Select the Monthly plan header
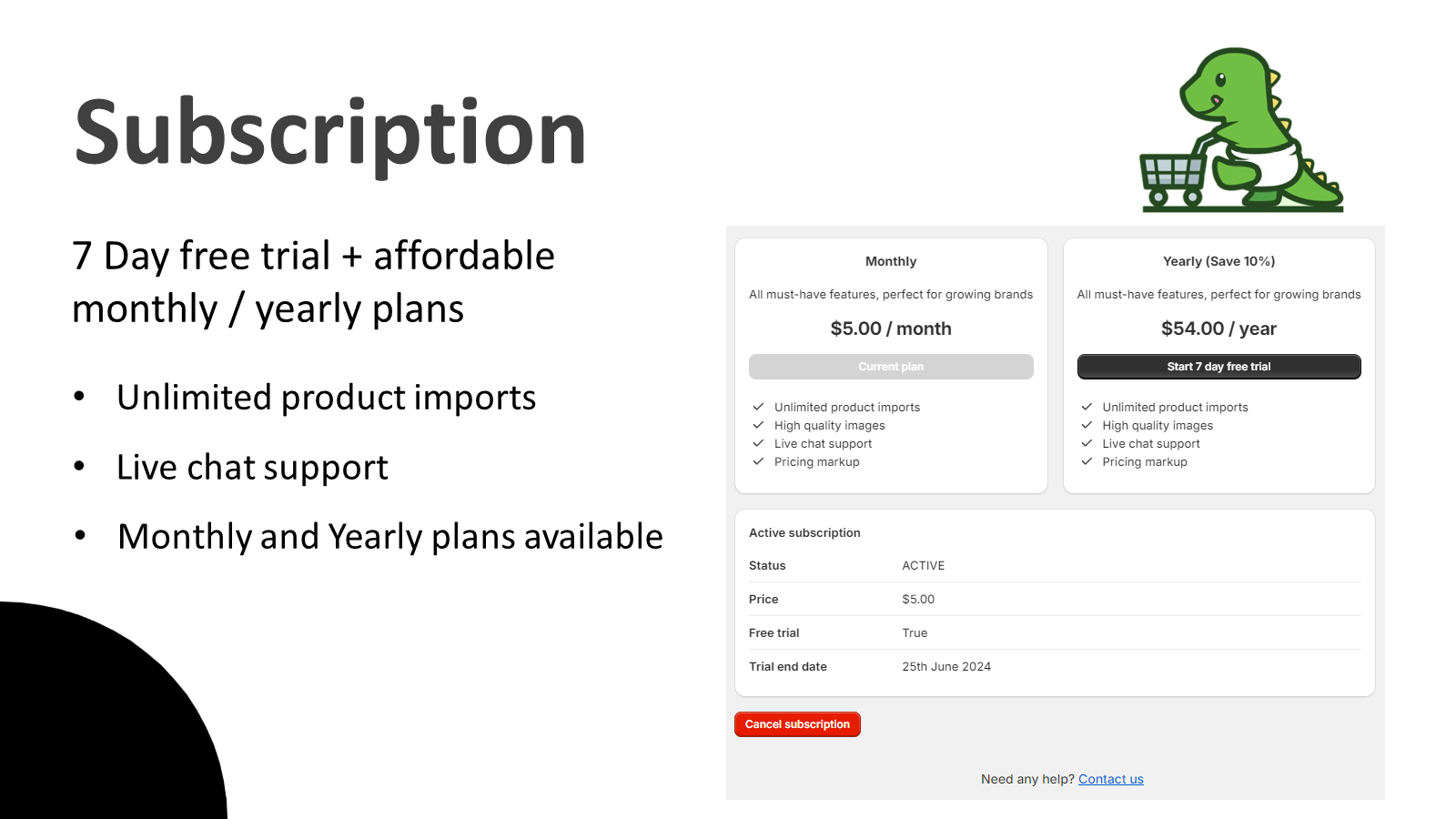Screen dimensions: 1456x819 tap(891, 261)
